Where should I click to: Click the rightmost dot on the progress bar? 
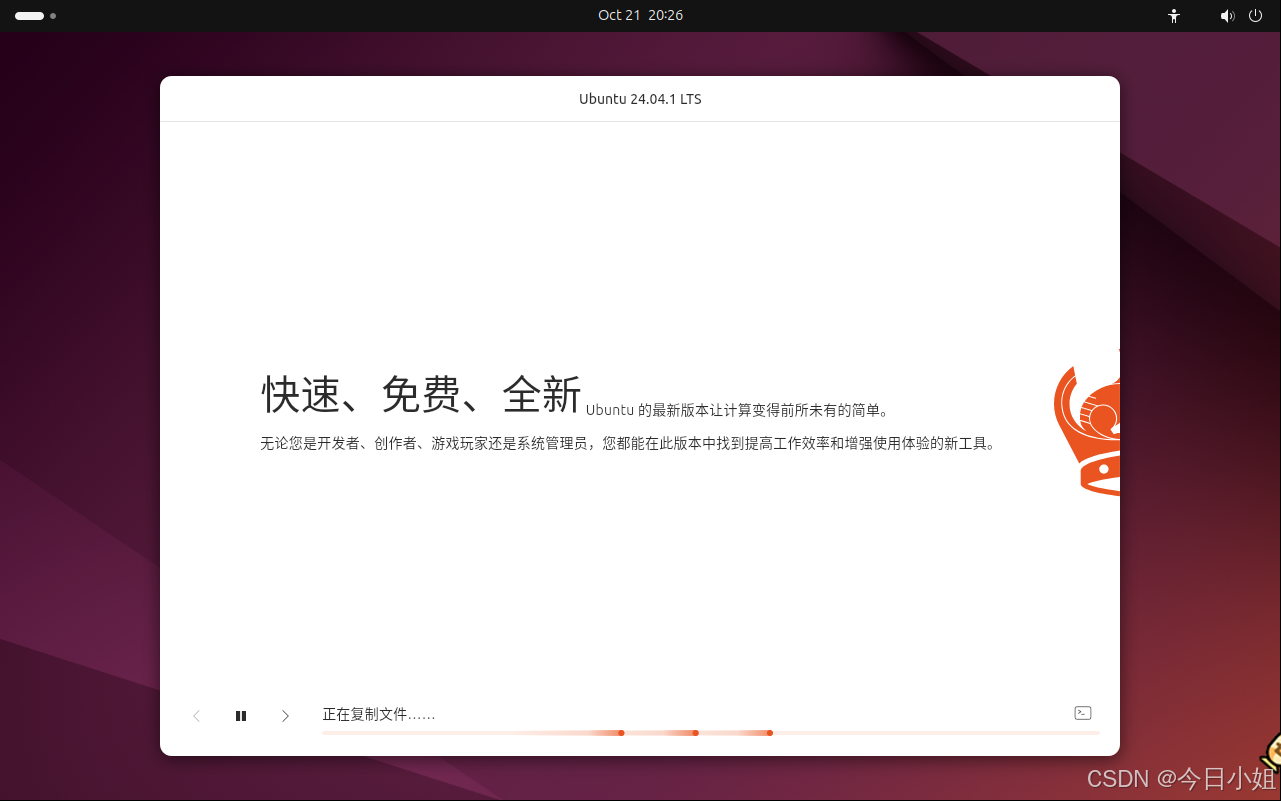pyautogui.click(x=769, y=732)
